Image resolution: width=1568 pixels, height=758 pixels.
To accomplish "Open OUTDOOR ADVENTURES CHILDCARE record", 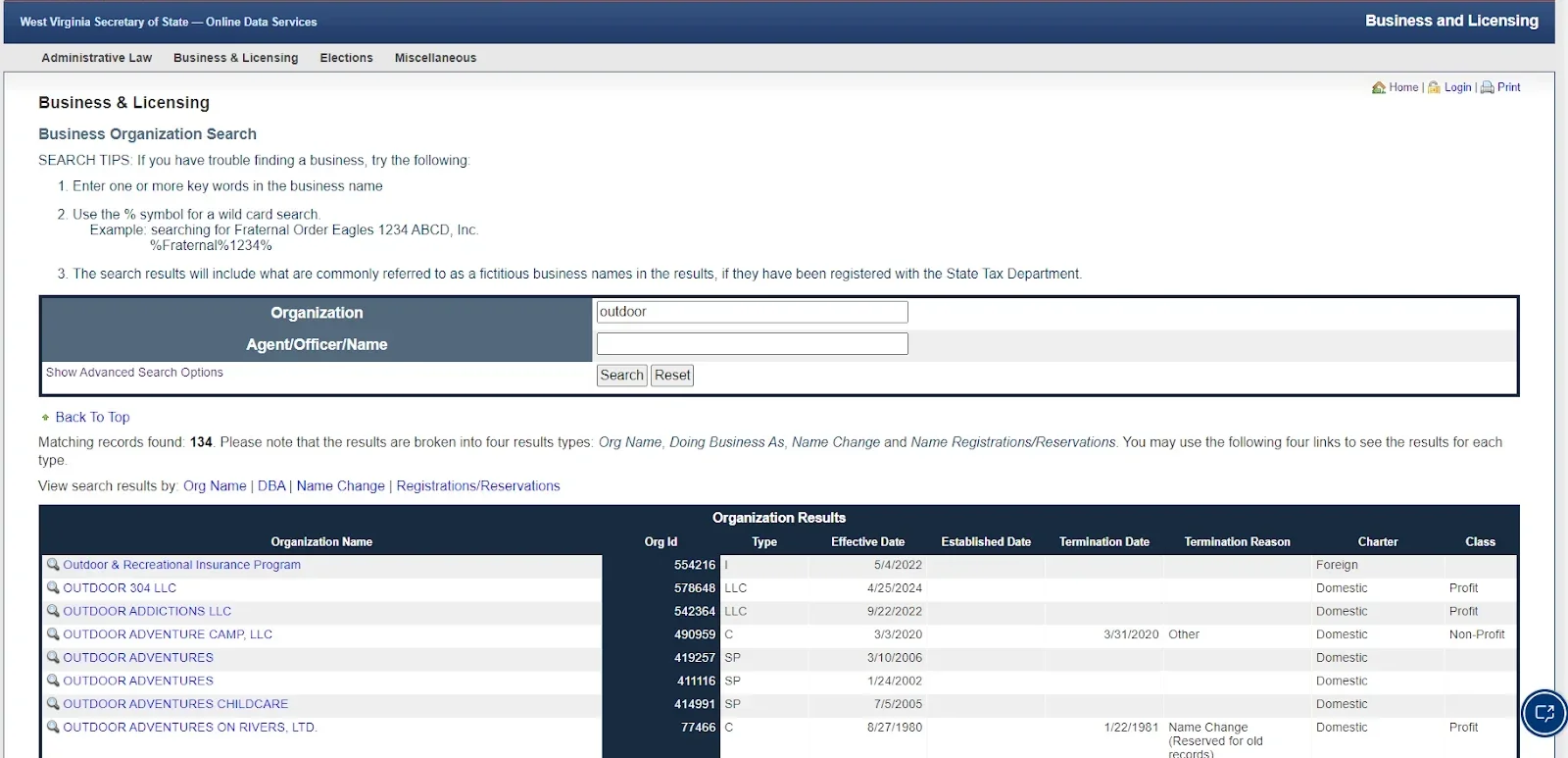I will point(175,704).
